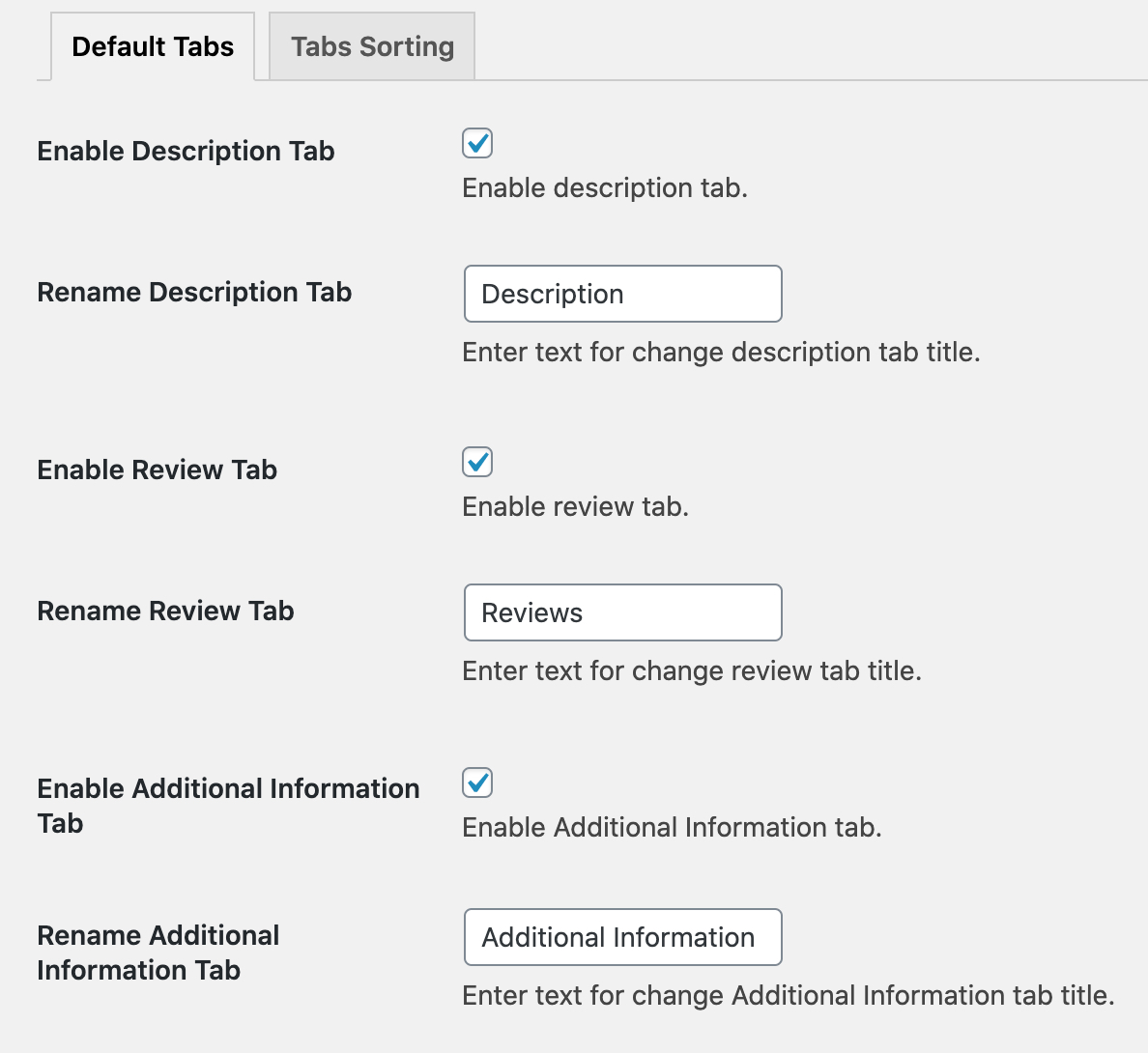Toggle the Enable Review Tab checkbox
1148x1053 pixels.
477,463
